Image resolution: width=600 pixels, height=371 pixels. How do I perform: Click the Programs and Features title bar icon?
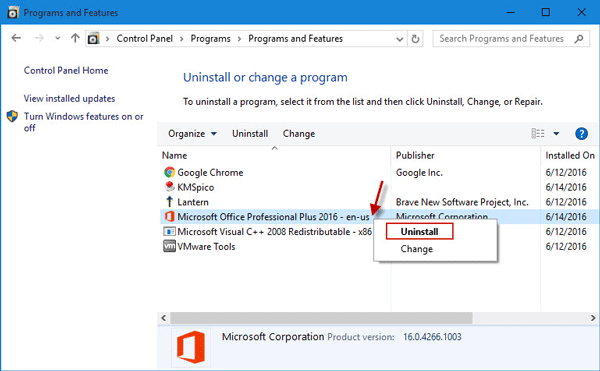click(x=13, y=13)
